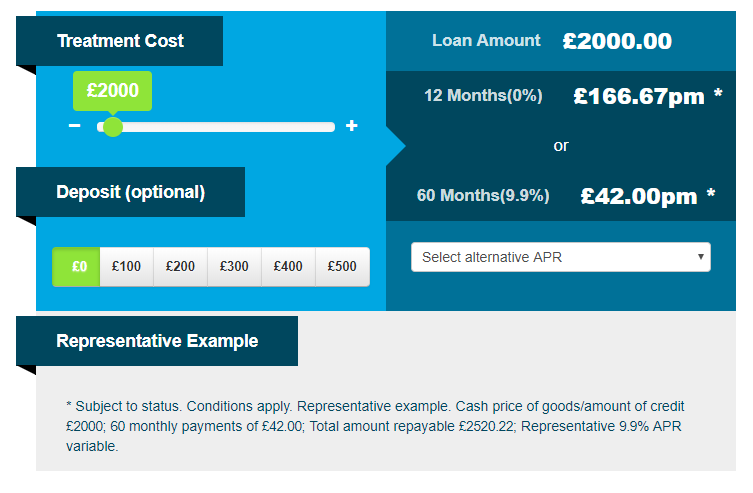Click the plus icon beside the cost slider
This screenshot has height=493, width=753.
pyautogui.click(x=351, y=126)
